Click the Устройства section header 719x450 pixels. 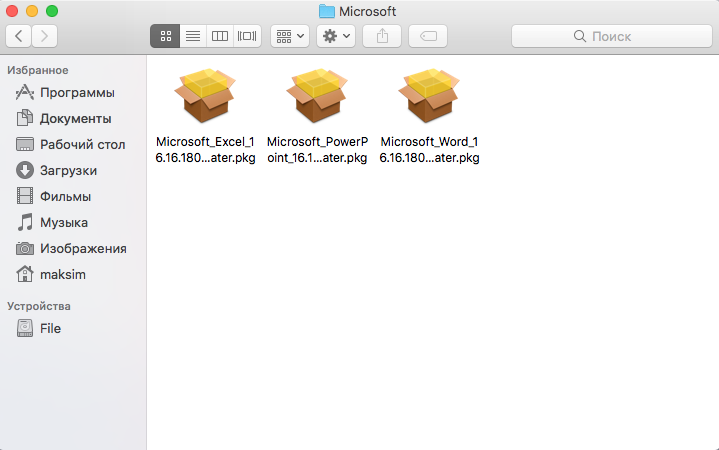(39, 306)
